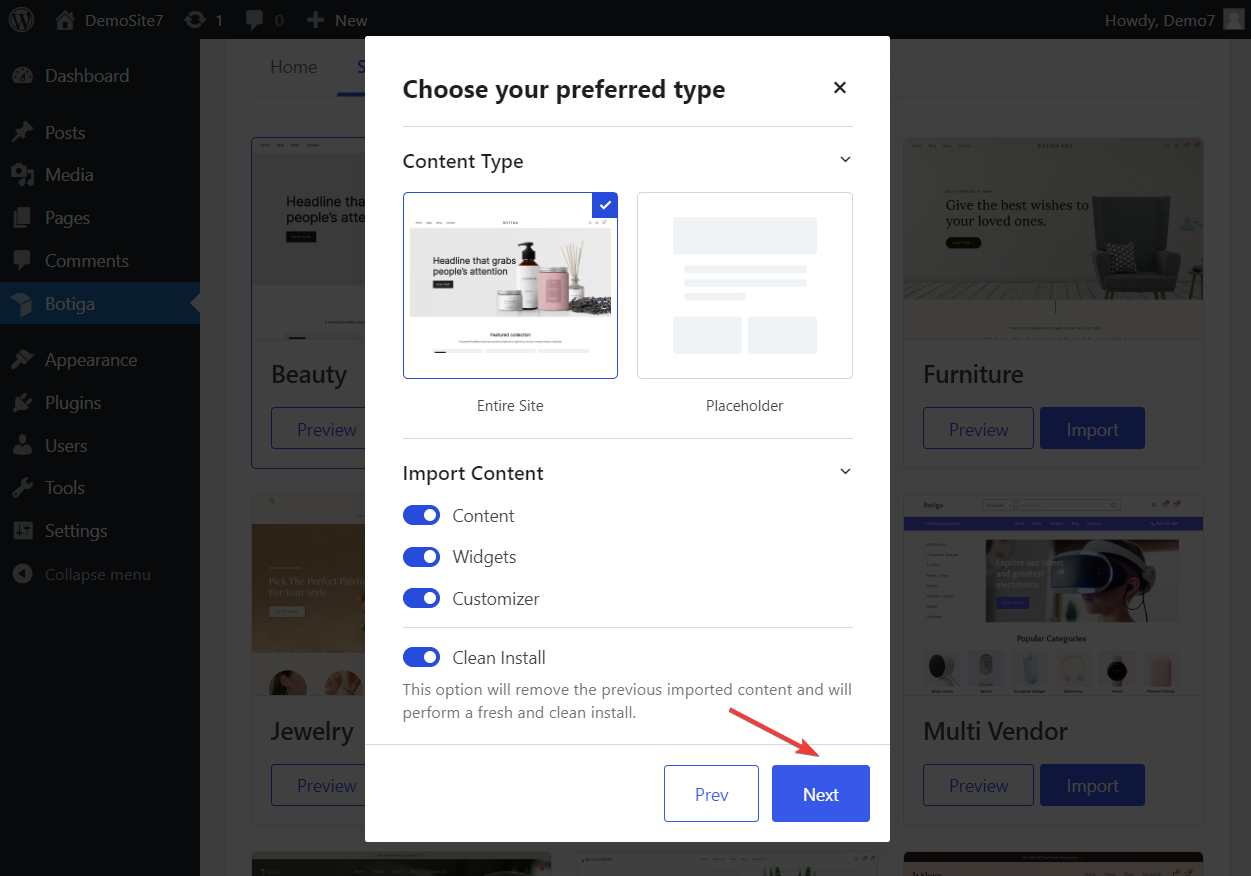Screen dimensions: 1251x876
Task: Open Pages in the sidebar
Action: (x=100, y=218)
